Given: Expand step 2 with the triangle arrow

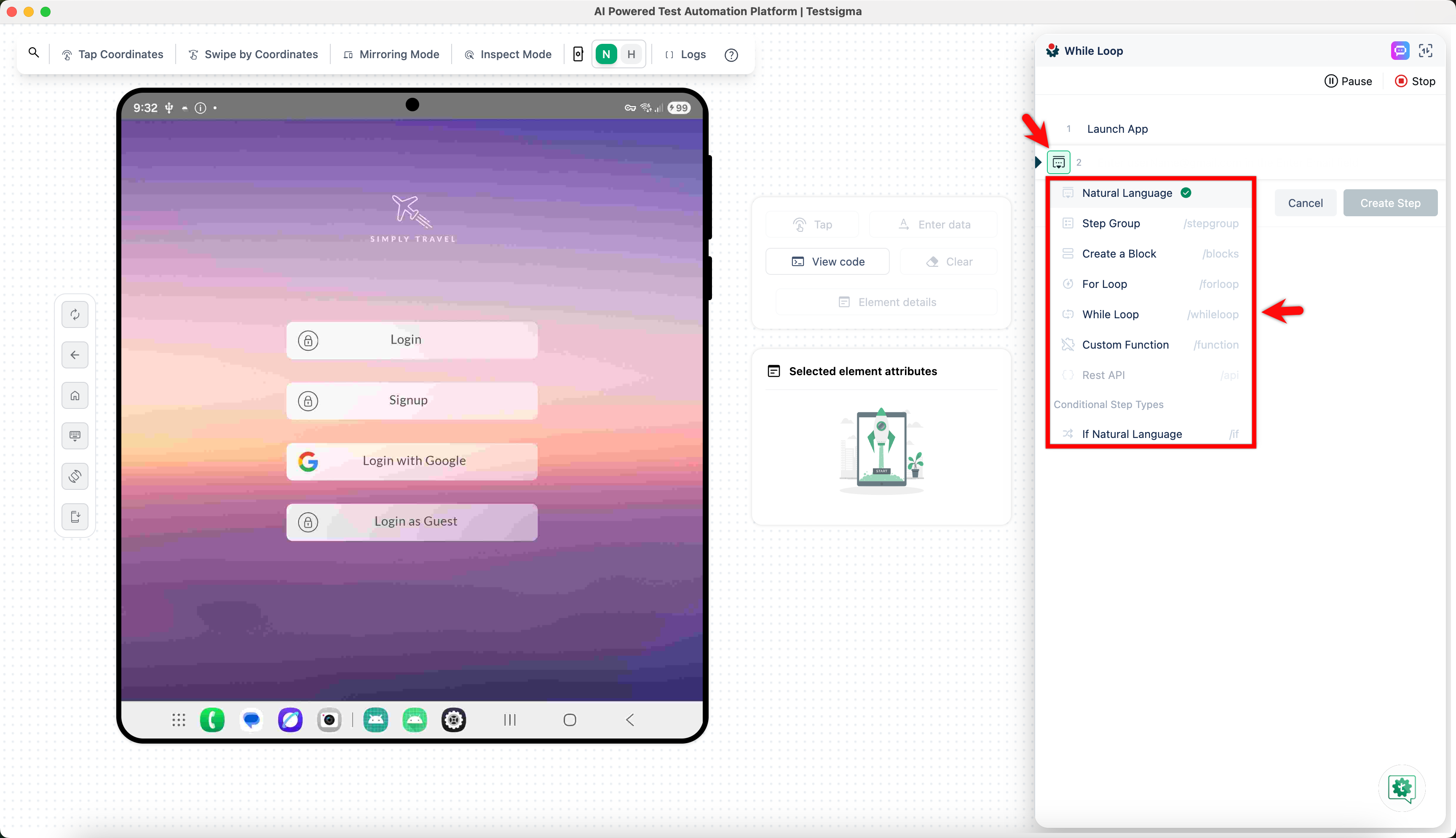Looking at the screenshot, I should [1038, 162].
